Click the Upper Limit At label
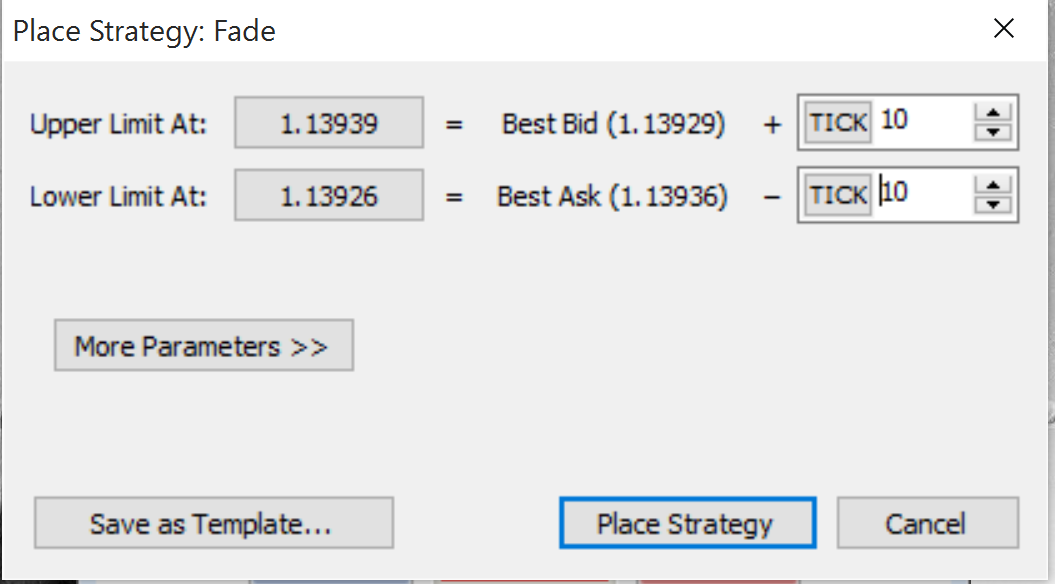The height and width of the screenshot is (584, 1055). pyautogui.click(x=118, y=124)
